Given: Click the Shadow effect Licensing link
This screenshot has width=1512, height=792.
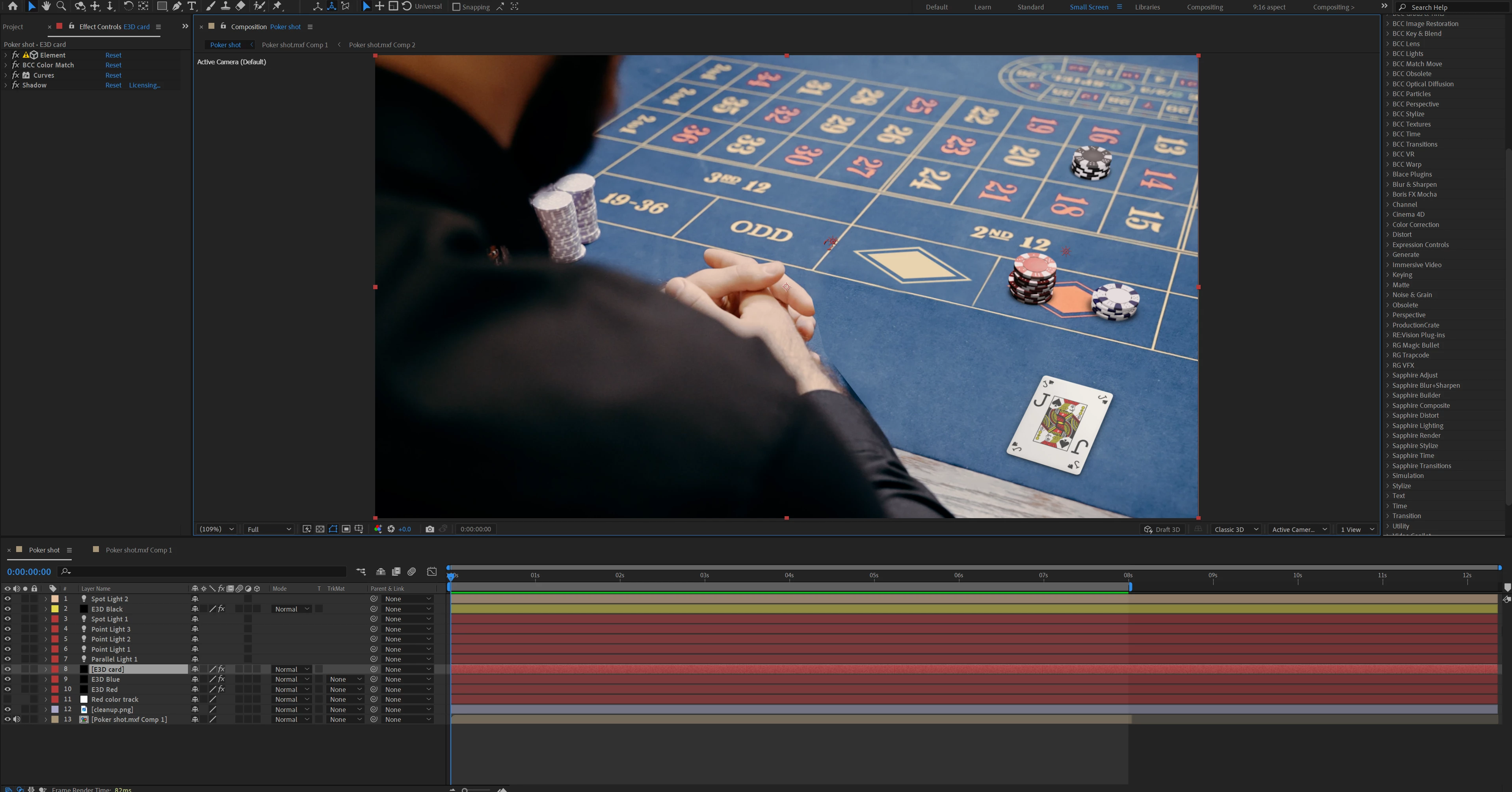Looking at the screenshot, I should [x=144, y=85].
